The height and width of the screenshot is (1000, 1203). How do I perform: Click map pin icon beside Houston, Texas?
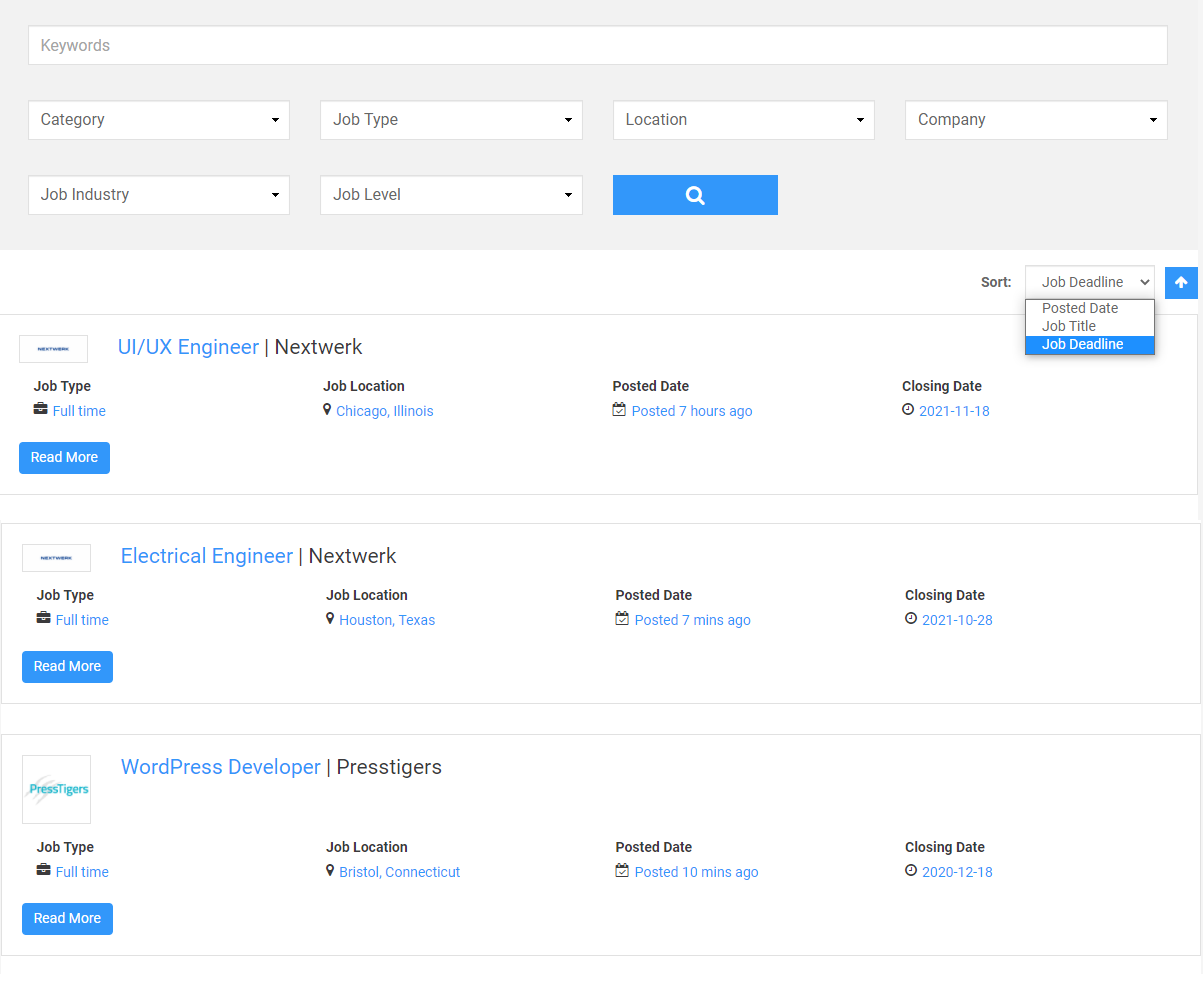click(330, 619)
